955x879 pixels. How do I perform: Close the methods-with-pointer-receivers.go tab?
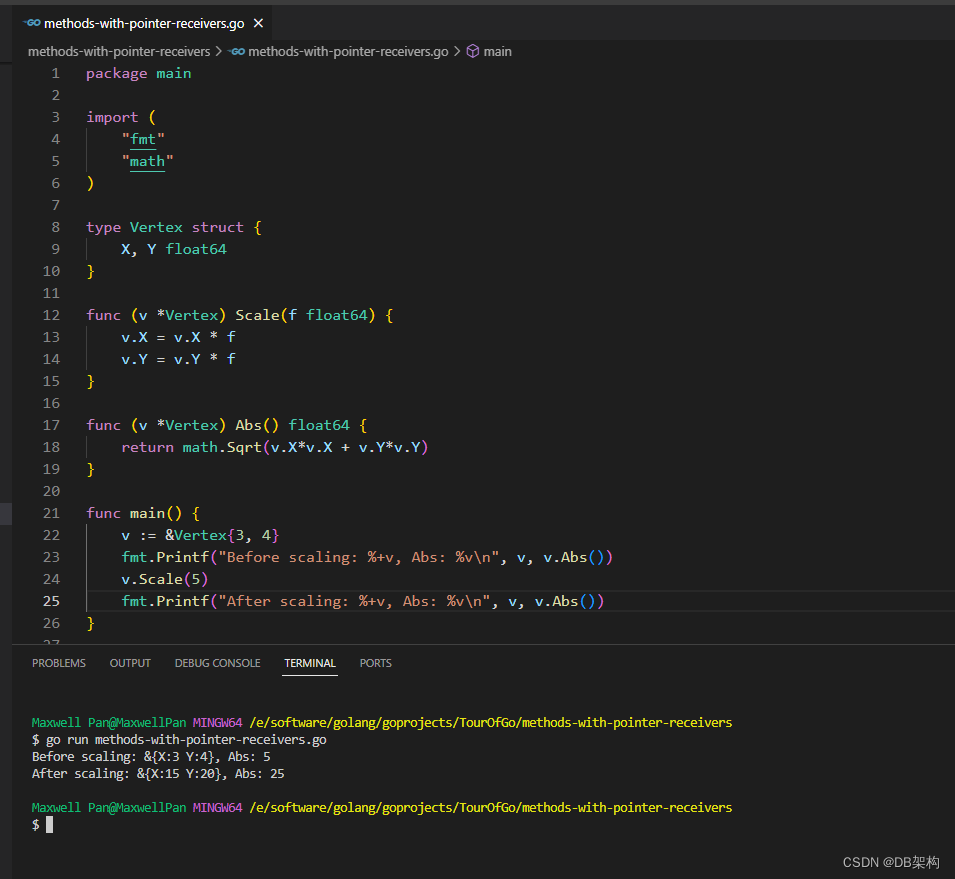pyautogui.click(x=258, y=23)
